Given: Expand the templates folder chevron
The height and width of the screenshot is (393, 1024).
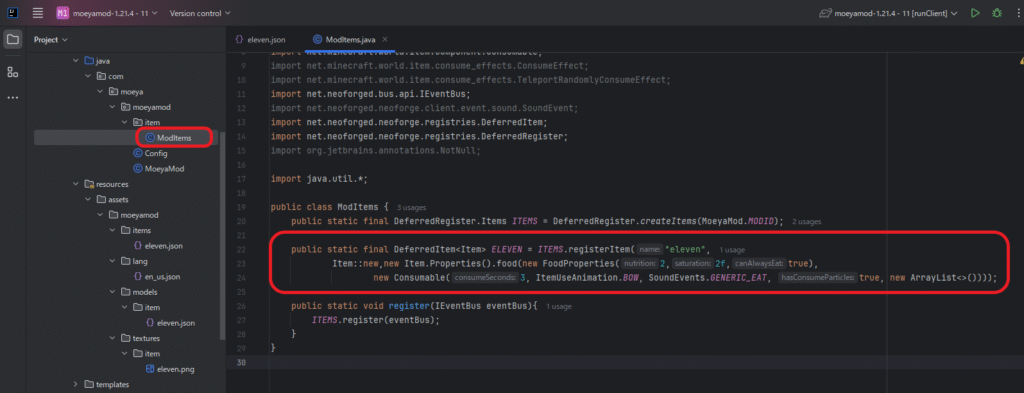Looking at the screenshot, I should pos(77,385).
